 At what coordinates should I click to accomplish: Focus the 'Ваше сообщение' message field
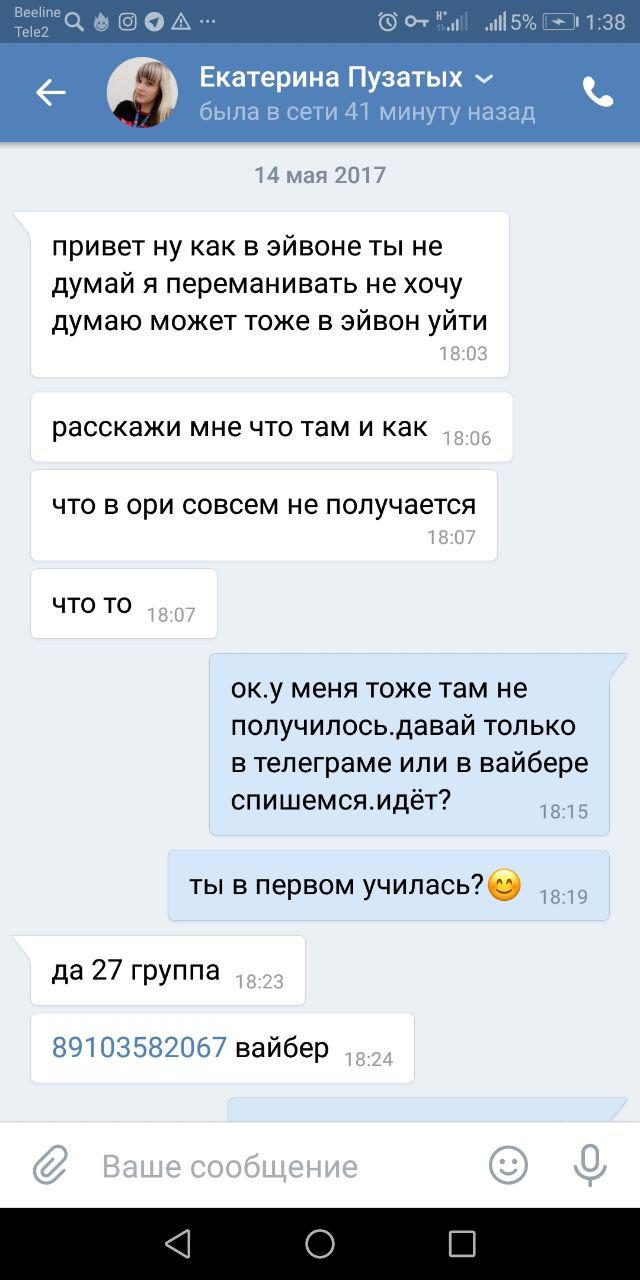coord(229,1166)
